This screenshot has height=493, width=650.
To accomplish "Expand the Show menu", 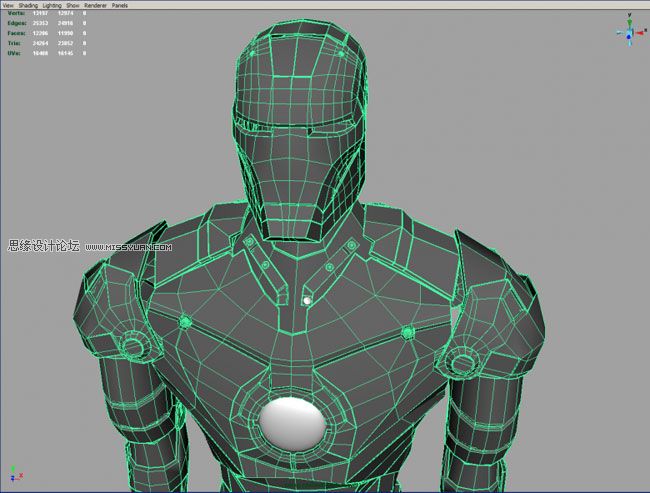I will coord(73,5).
